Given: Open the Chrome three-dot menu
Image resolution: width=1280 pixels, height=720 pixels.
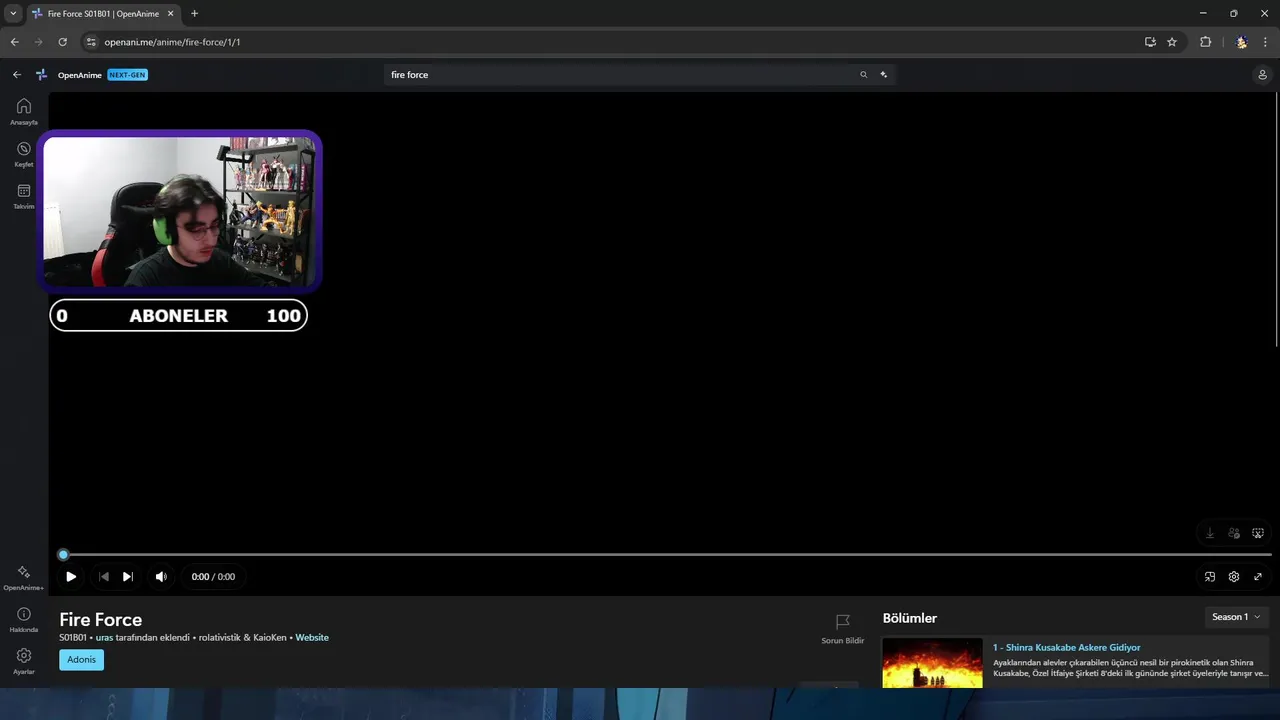Looking at the screenshot, I should coord(1266,42).
